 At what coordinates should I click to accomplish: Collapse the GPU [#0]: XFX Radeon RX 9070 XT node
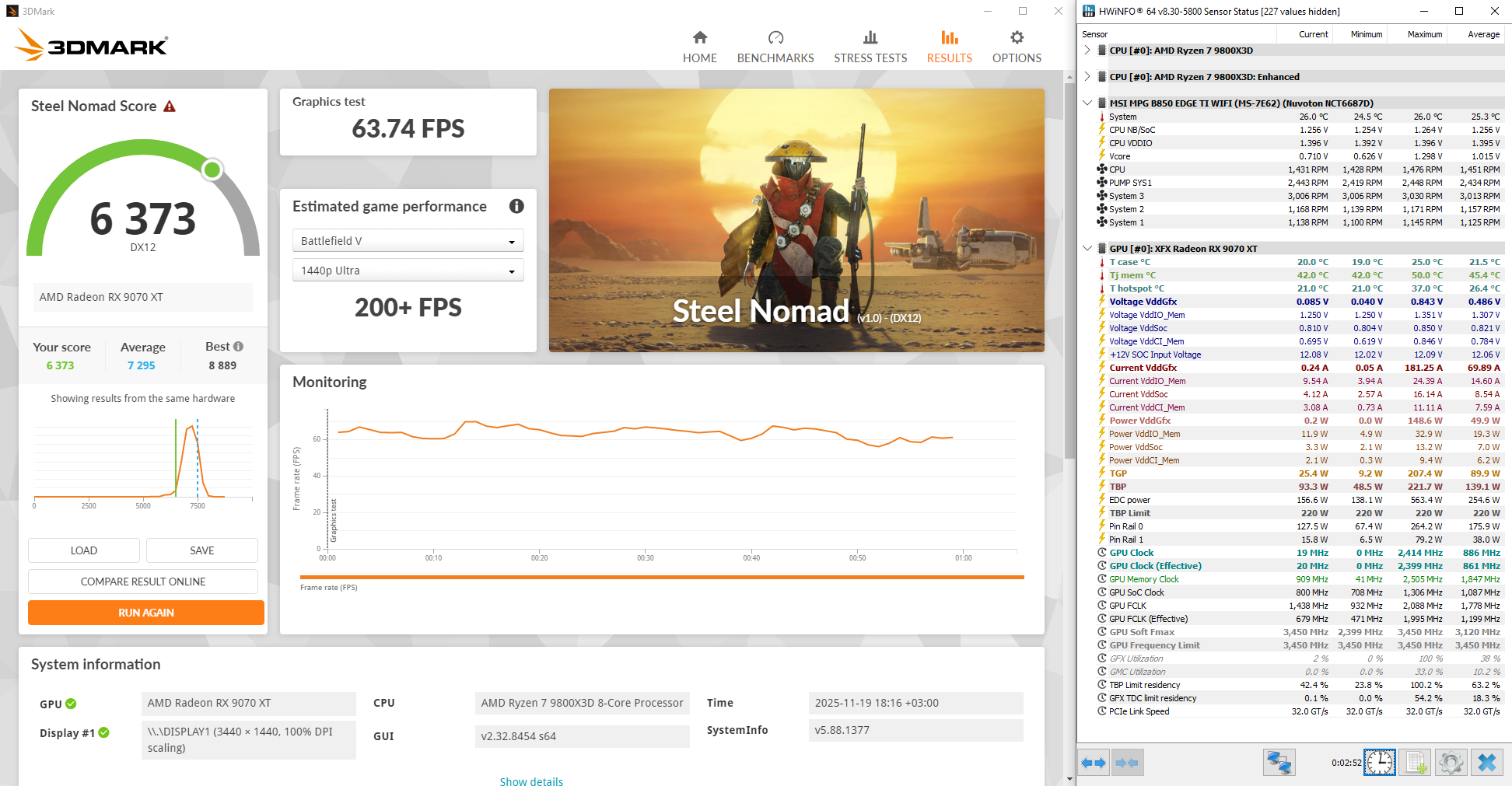[x=1087, y=249]
